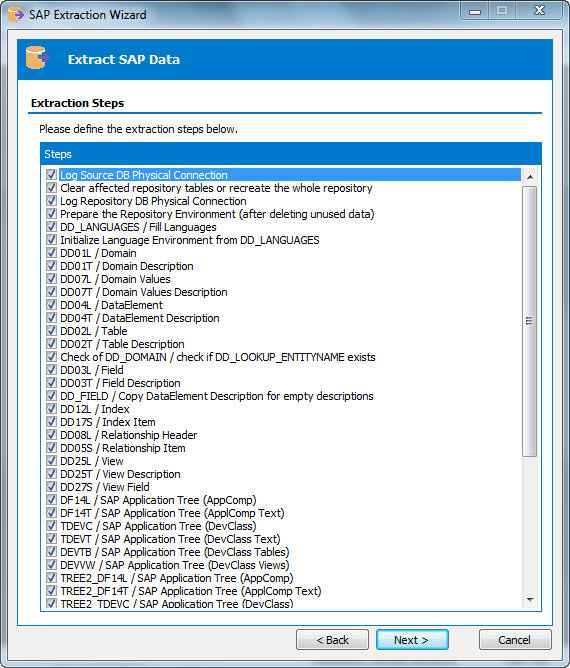Uncheck the DD02L / Table checkbox
This screenshot has height=668, width=570.
click(52, 331)
